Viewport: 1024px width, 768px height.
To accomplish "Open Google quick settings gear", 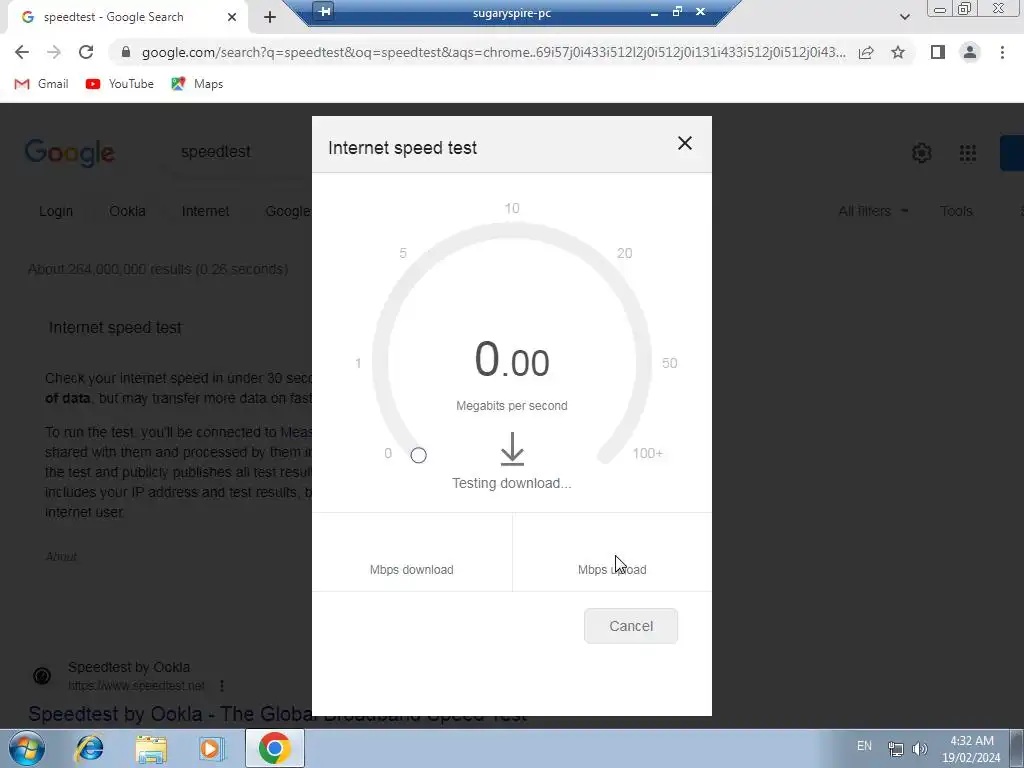I will click(921, 153).
